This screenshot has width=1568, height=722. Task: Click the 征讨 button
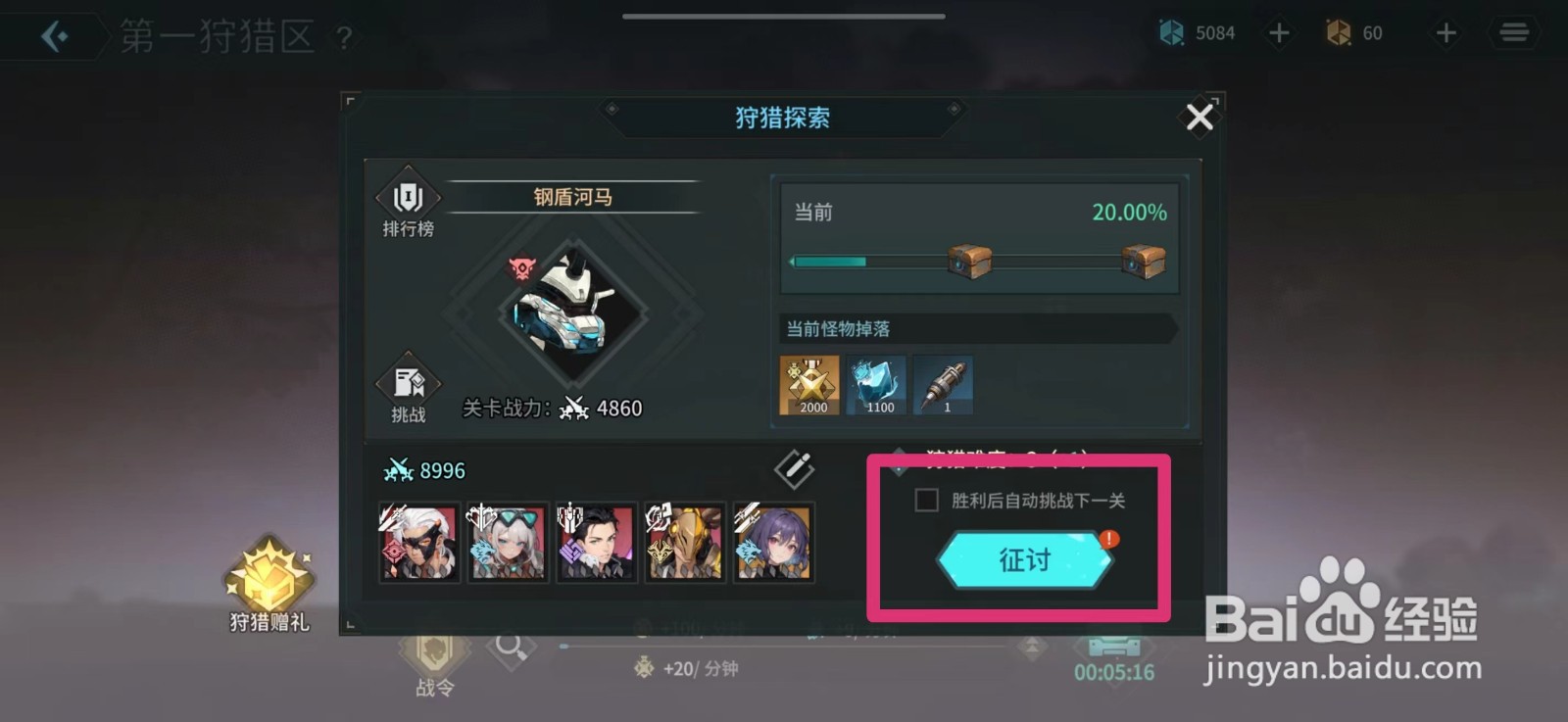point(1024,559)
